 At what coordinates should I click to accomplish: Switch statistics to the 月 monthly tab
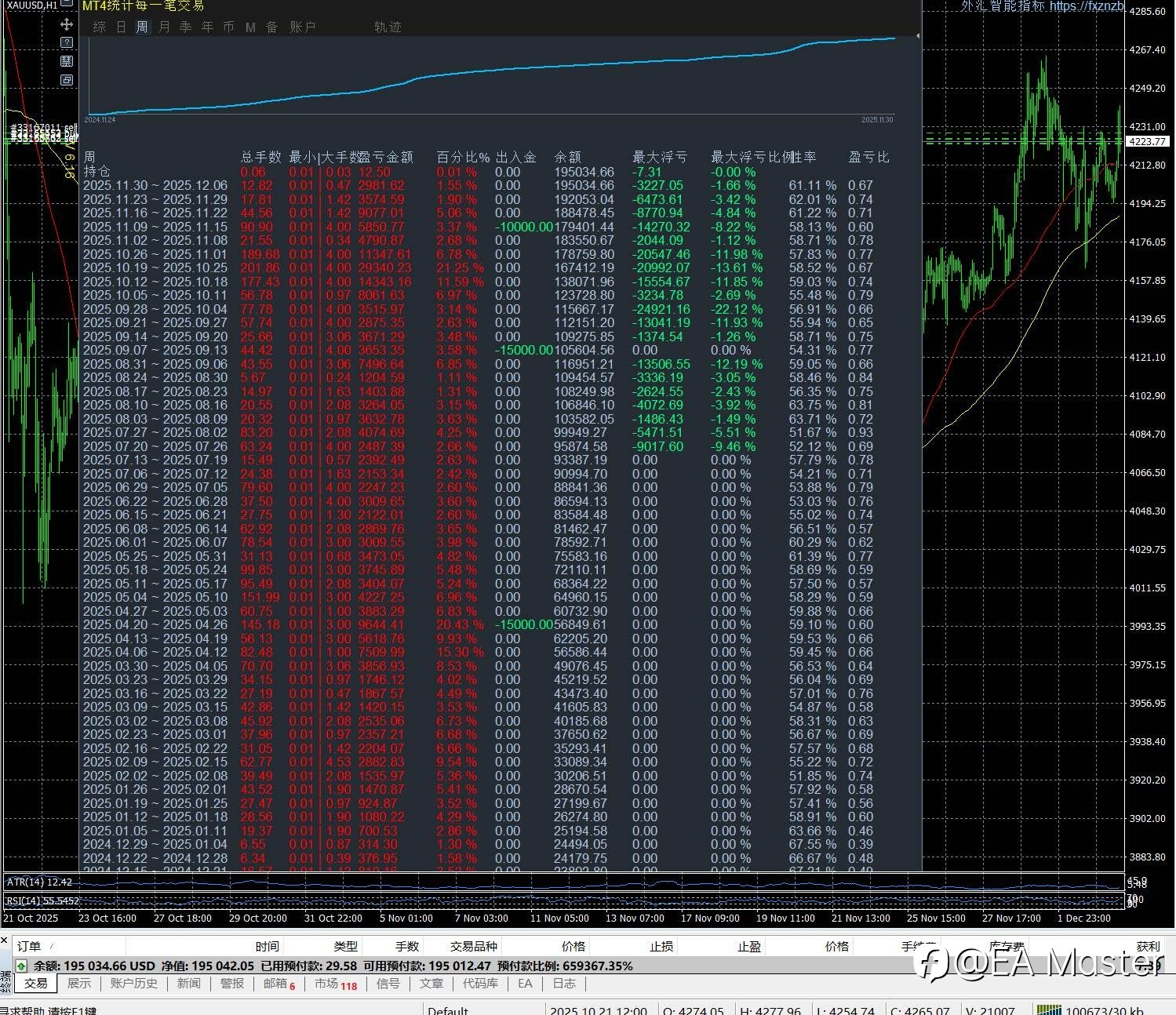coord(164,27)
